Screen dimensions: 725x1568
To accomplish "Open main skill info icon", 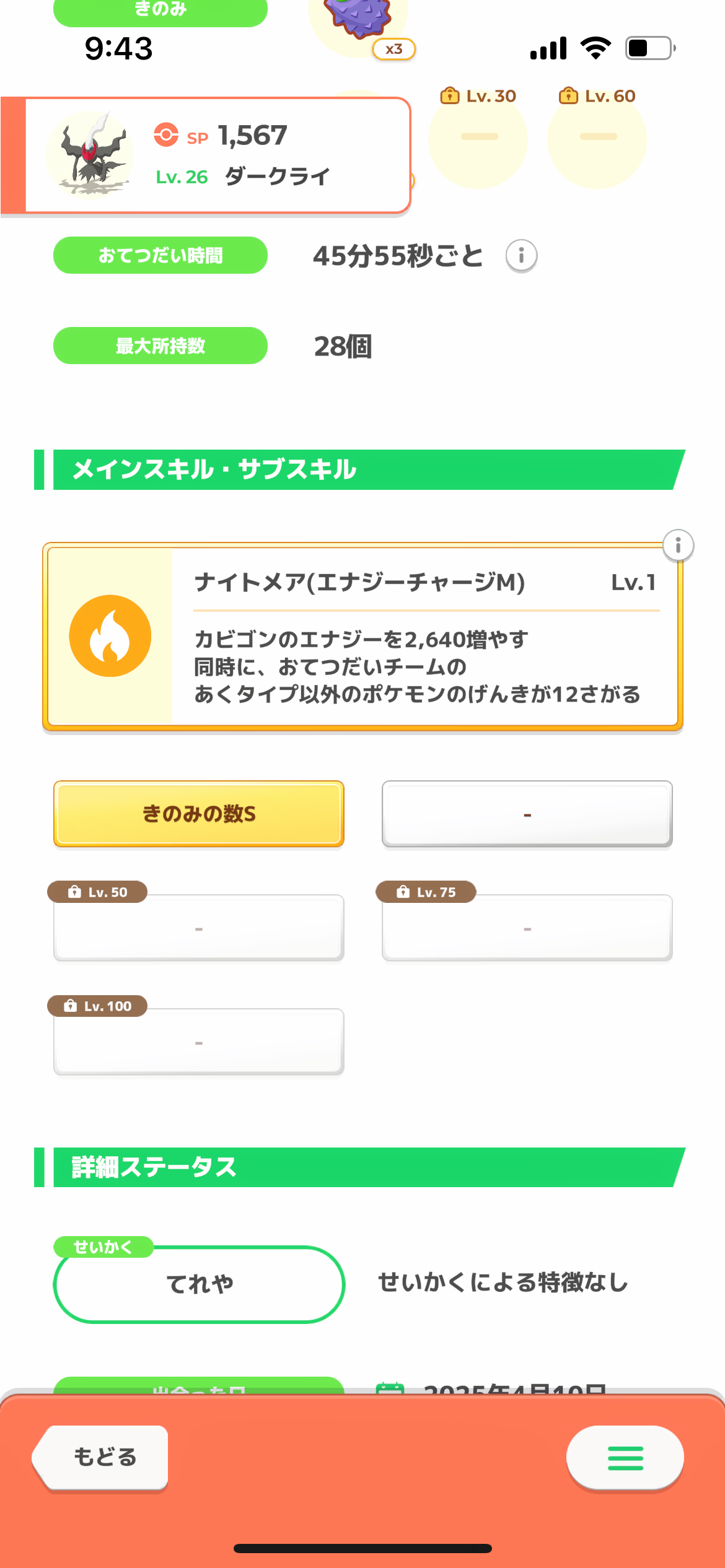I will click(x=678, y=546).
